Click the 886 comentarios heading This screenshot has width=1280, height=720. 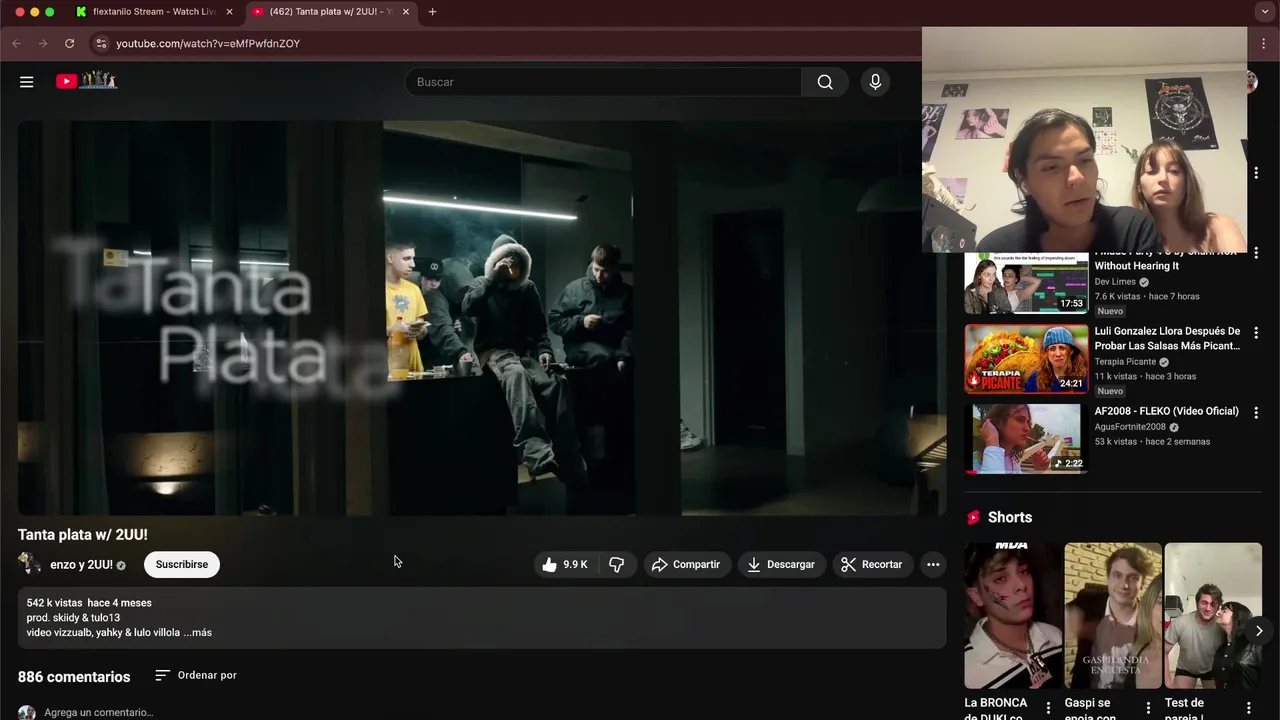pos(74,677)
